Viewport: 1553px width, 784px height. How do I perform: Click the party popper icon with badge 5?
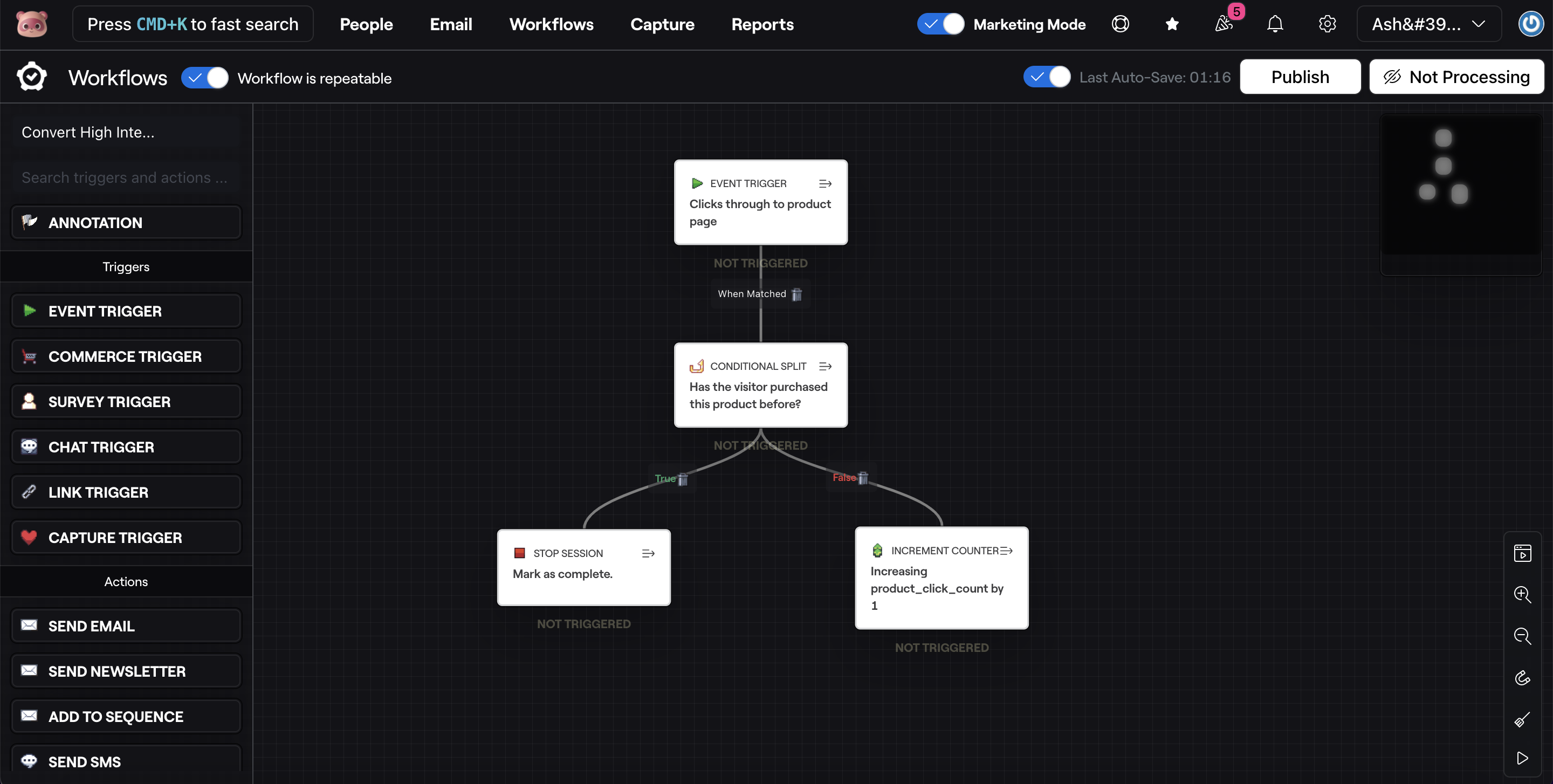point(1223,24)
